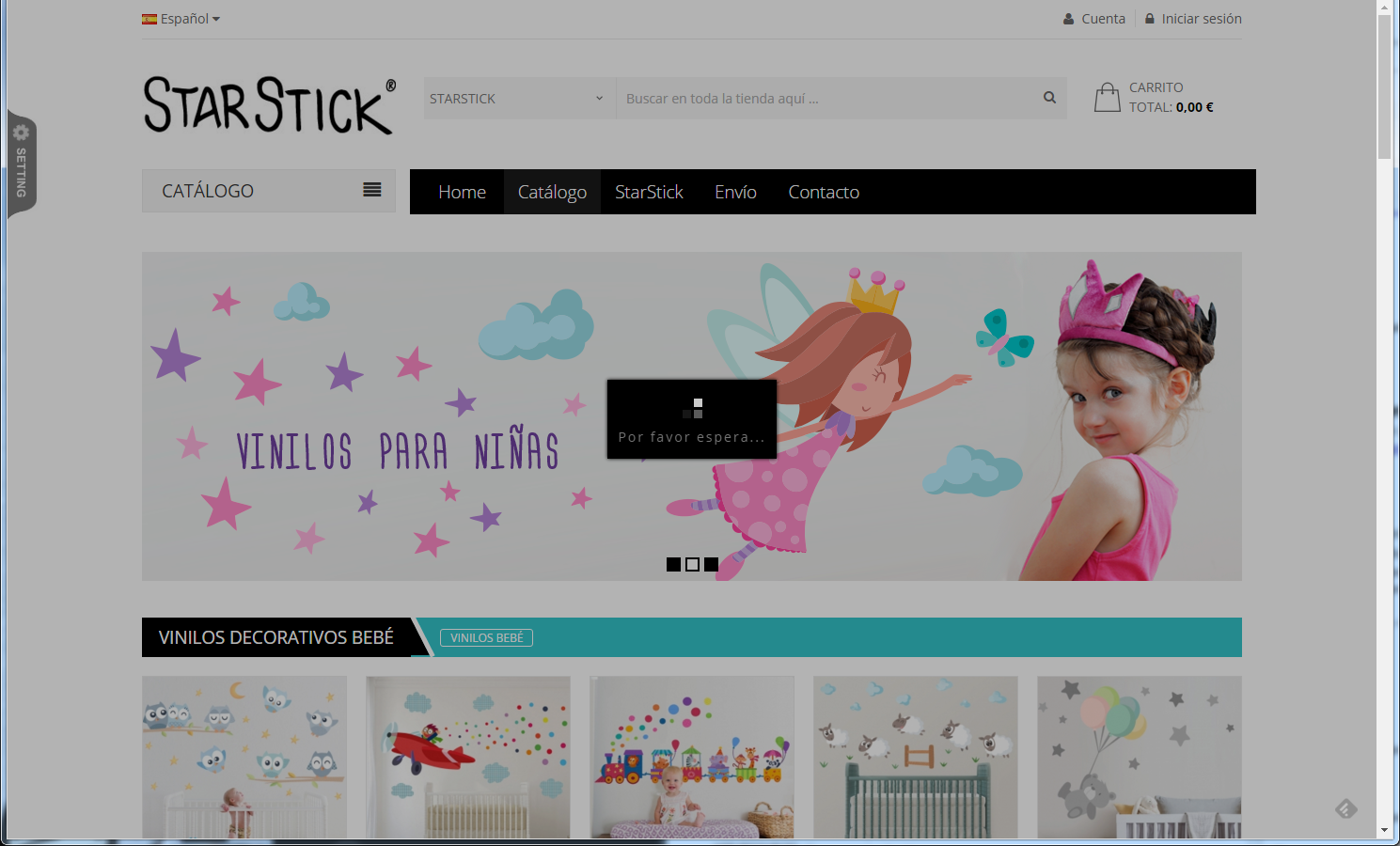Click the Cuenta user icon
The image size is (1400, 846).
(1068, 19)
